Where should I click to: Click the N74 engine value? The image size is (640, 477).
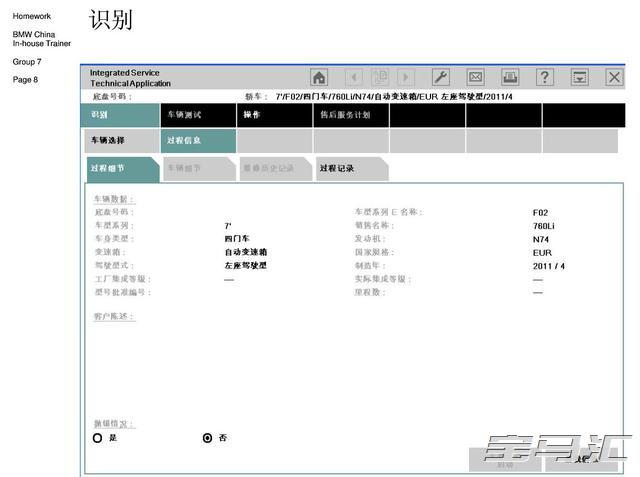(x=541, y=240)
